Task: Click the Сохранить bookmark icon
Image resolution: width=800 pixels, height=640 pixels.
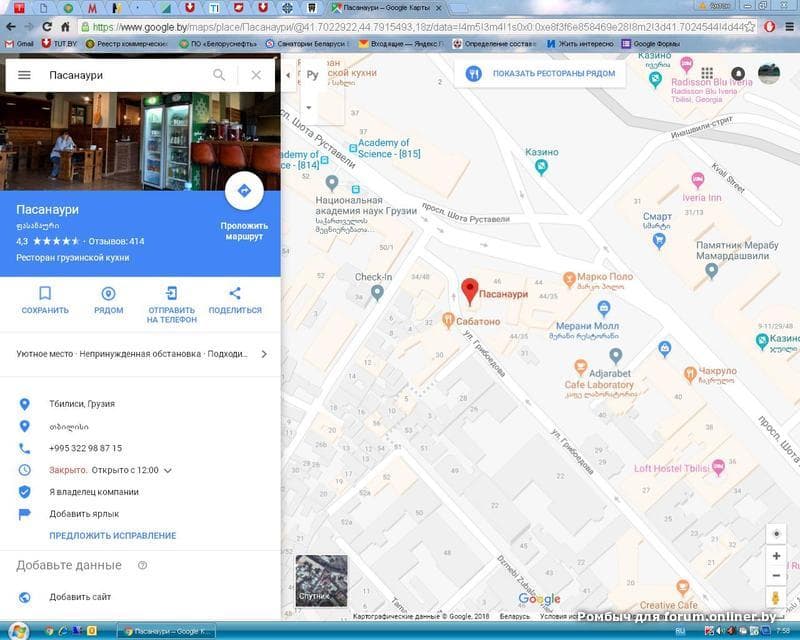Action: click(x=45, y=293)
